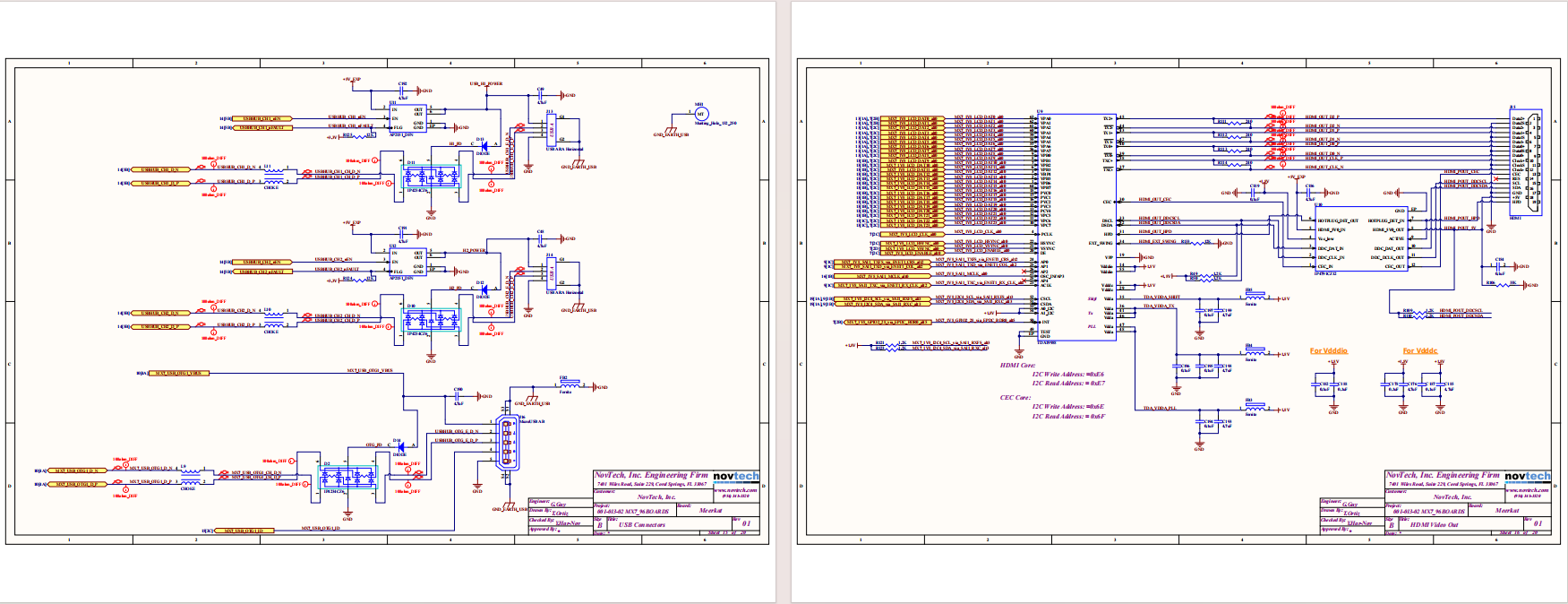1568x604 pixels.
Task: Open www.novtech.com link on the HDMI sheet
Action: tap(1528, 490)
